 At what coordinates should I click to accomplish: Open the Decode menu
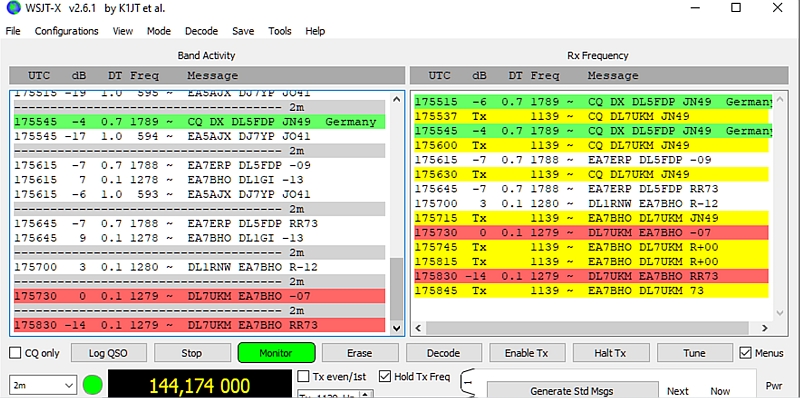[201, 31]
